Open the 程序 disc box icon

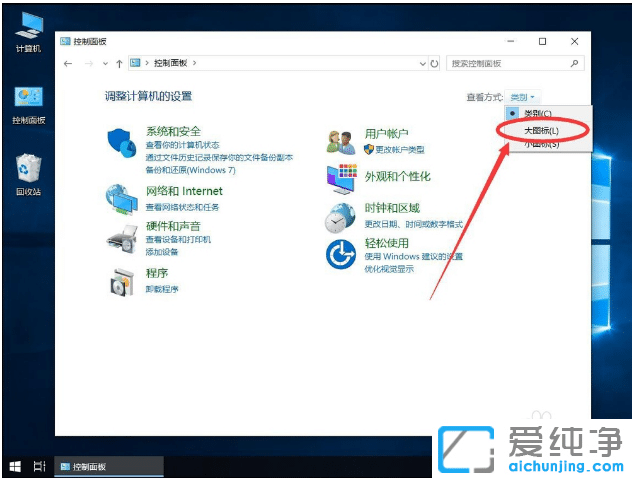pyautogui.click(x=122, y=282)
